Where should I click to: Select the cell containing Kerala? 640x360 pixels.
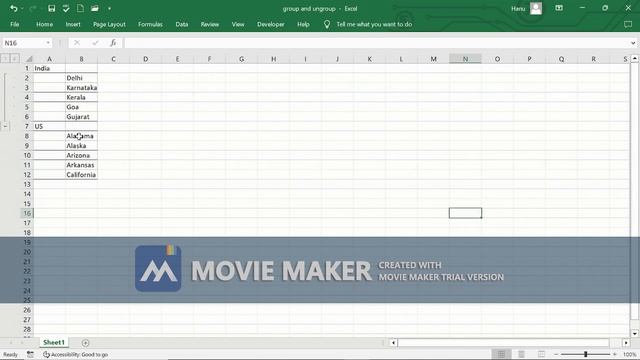81,97
